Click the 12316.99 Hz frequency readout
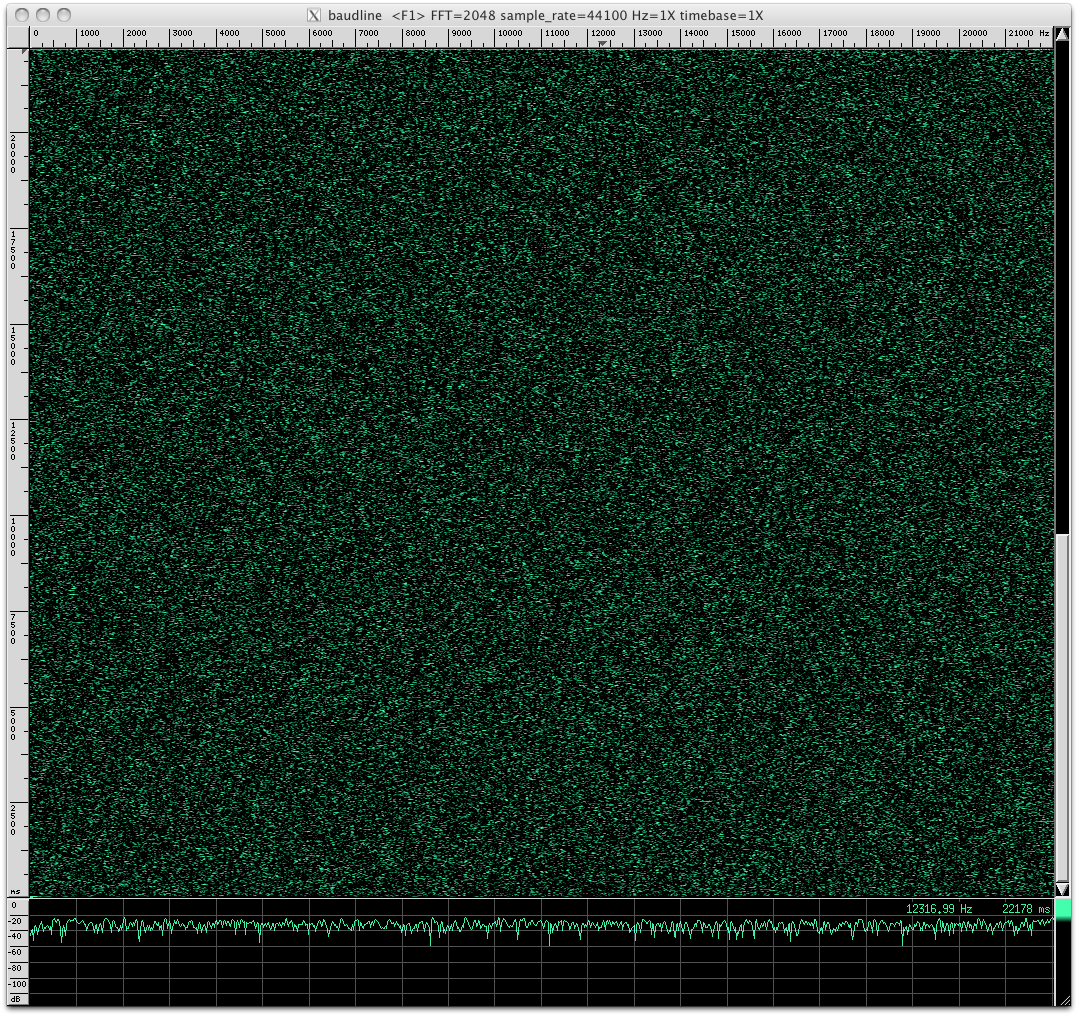 [938, 909]
